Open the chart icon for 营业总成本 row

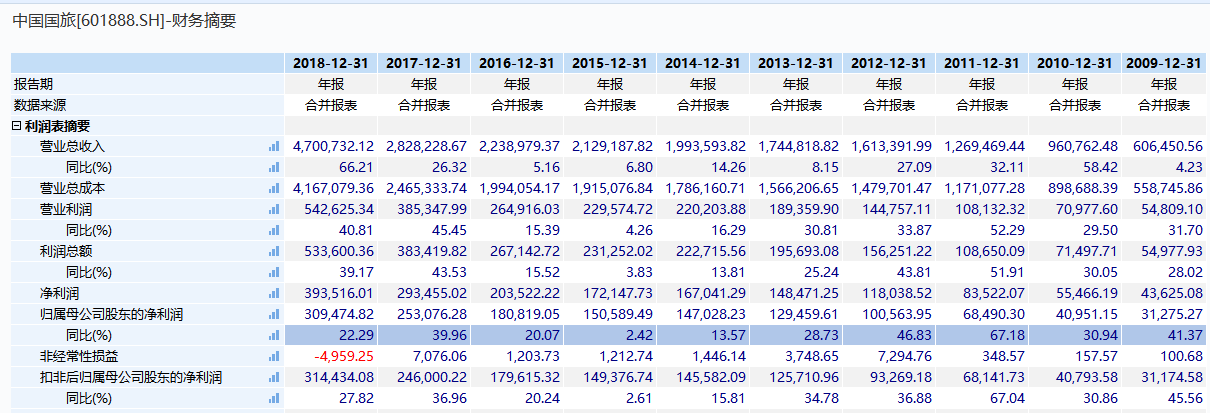tap(274, 188)
